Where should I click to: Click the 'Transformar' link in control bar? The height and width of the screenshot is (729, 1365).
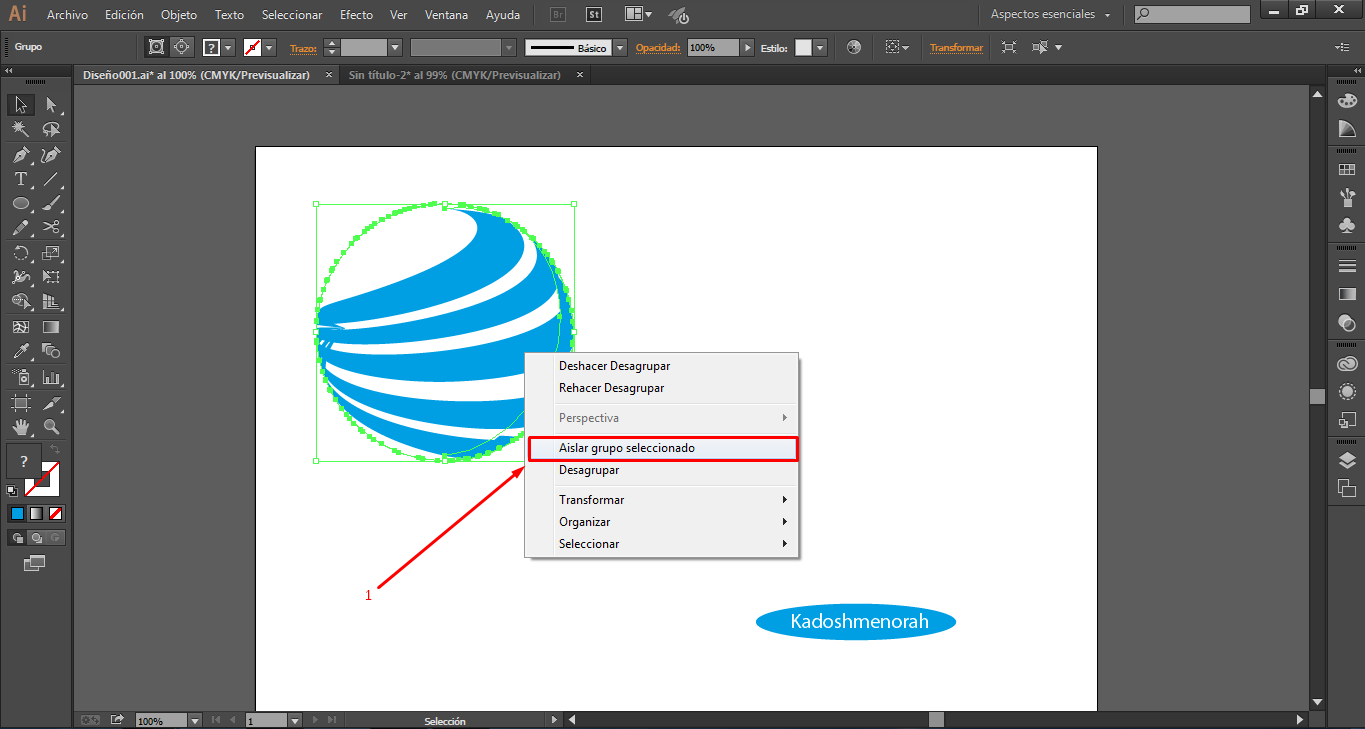tap(956, 47)
